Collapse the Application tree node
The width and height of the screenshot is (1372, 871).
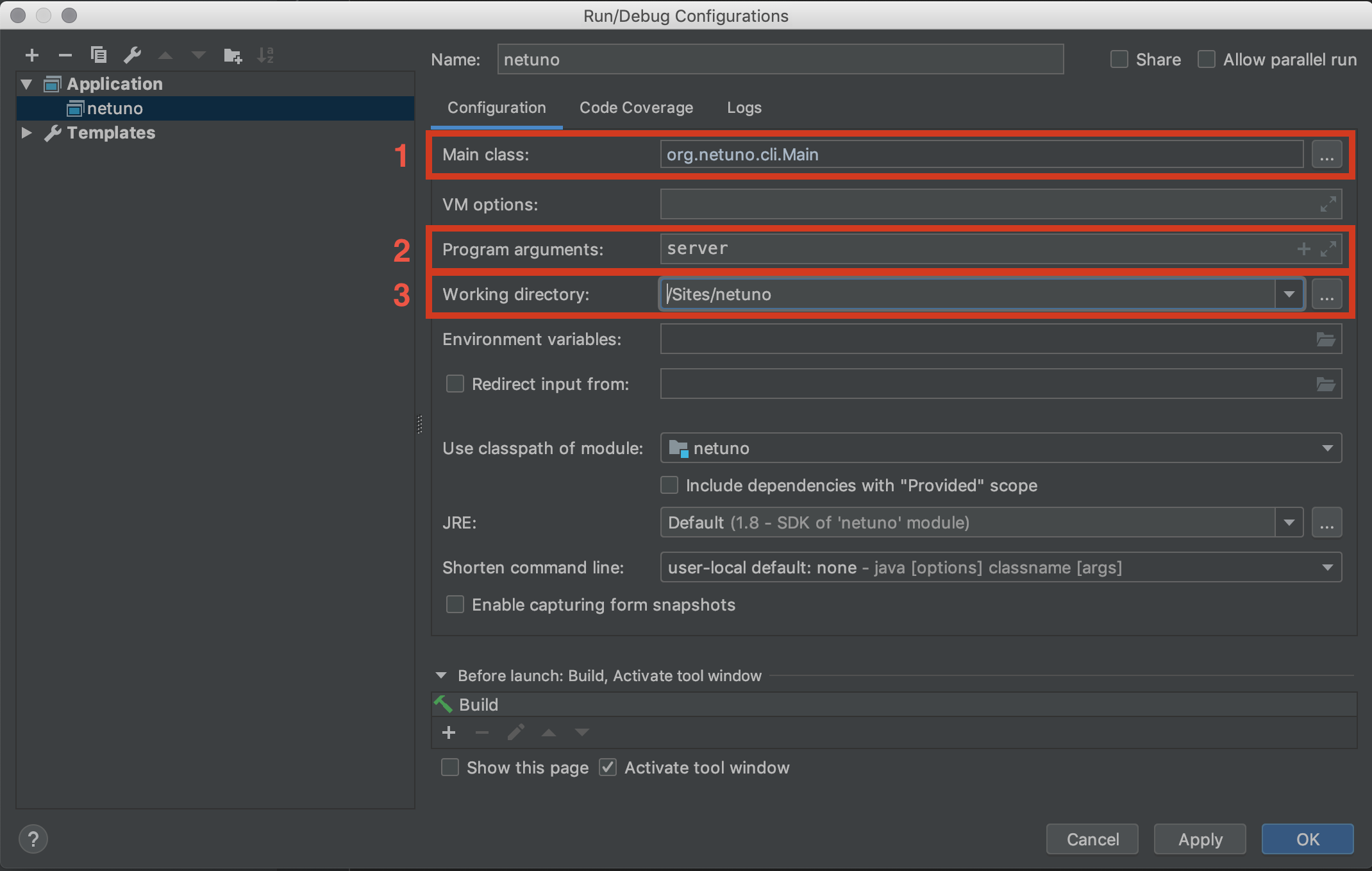pyautogui.click(x=27, y=84)
